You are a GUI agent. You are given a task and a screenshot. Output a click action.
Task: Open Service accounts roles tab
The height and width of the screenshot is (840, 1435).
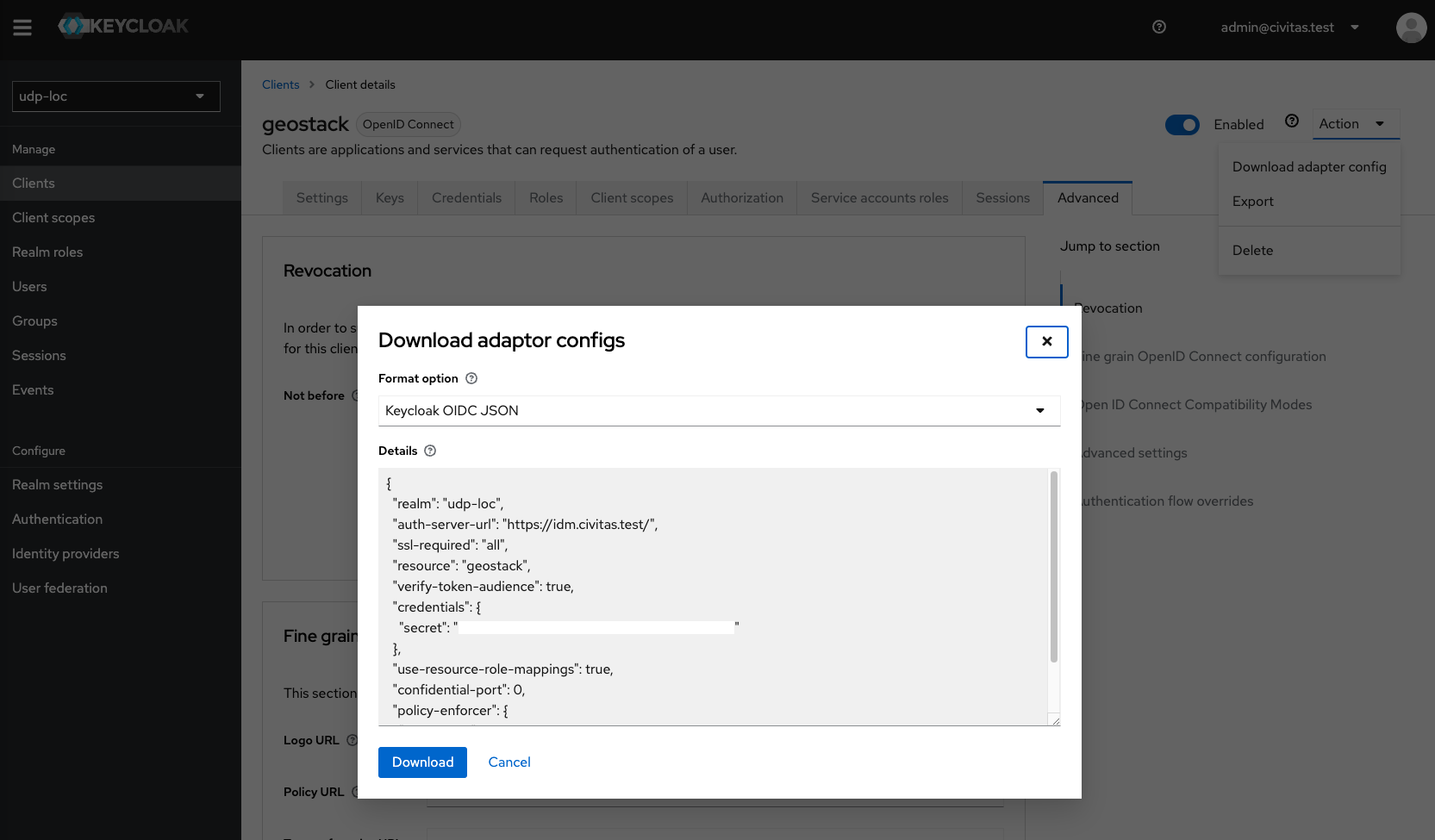tap(879, 198)
